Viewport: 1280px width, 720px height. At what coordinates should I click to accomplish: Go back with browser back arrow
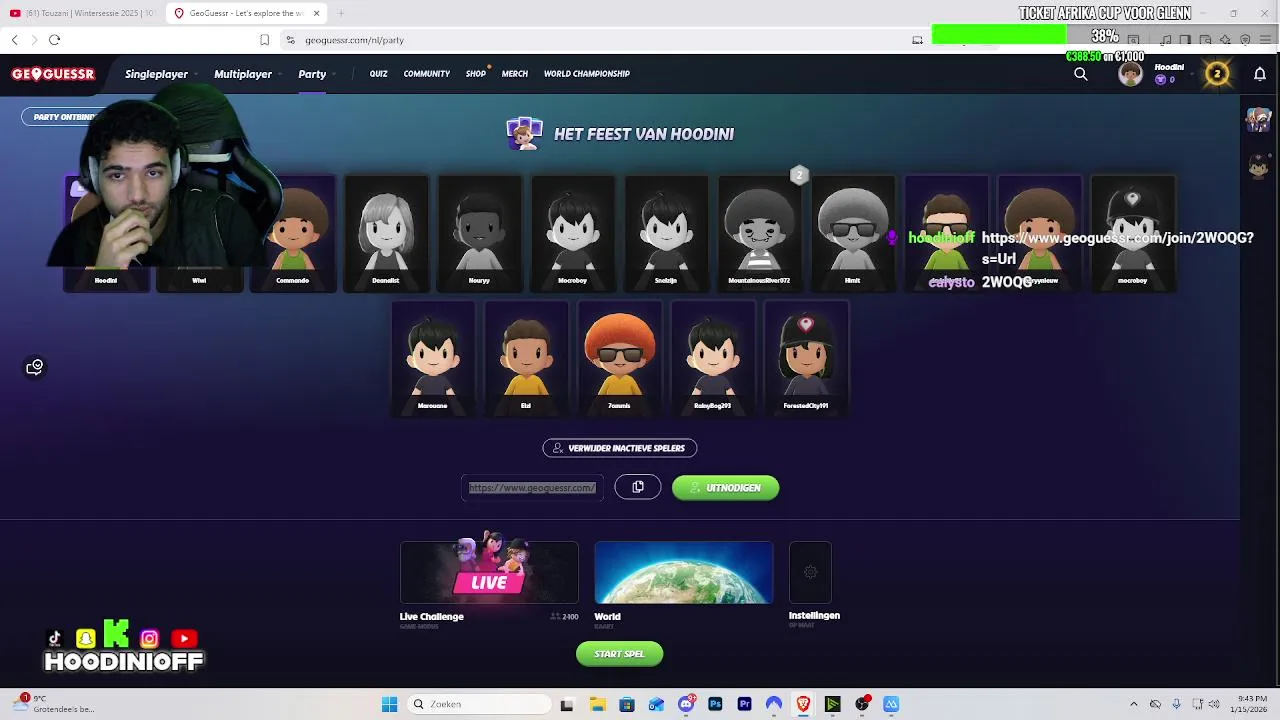(14, 40)
